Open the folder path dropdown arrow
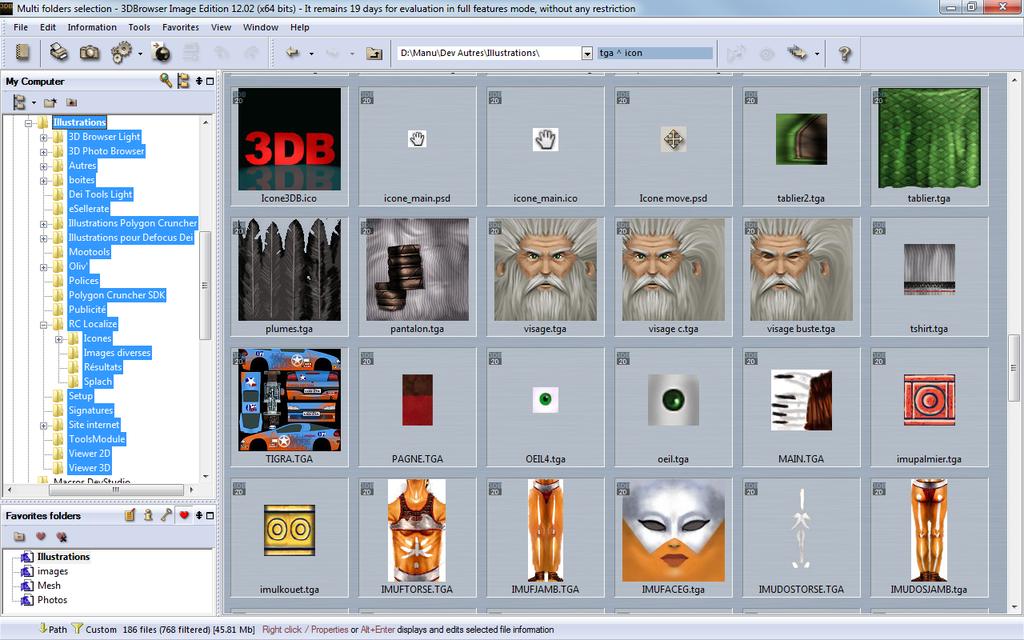The width and height of the screenshot is (1024, 640). coord(588,53)
